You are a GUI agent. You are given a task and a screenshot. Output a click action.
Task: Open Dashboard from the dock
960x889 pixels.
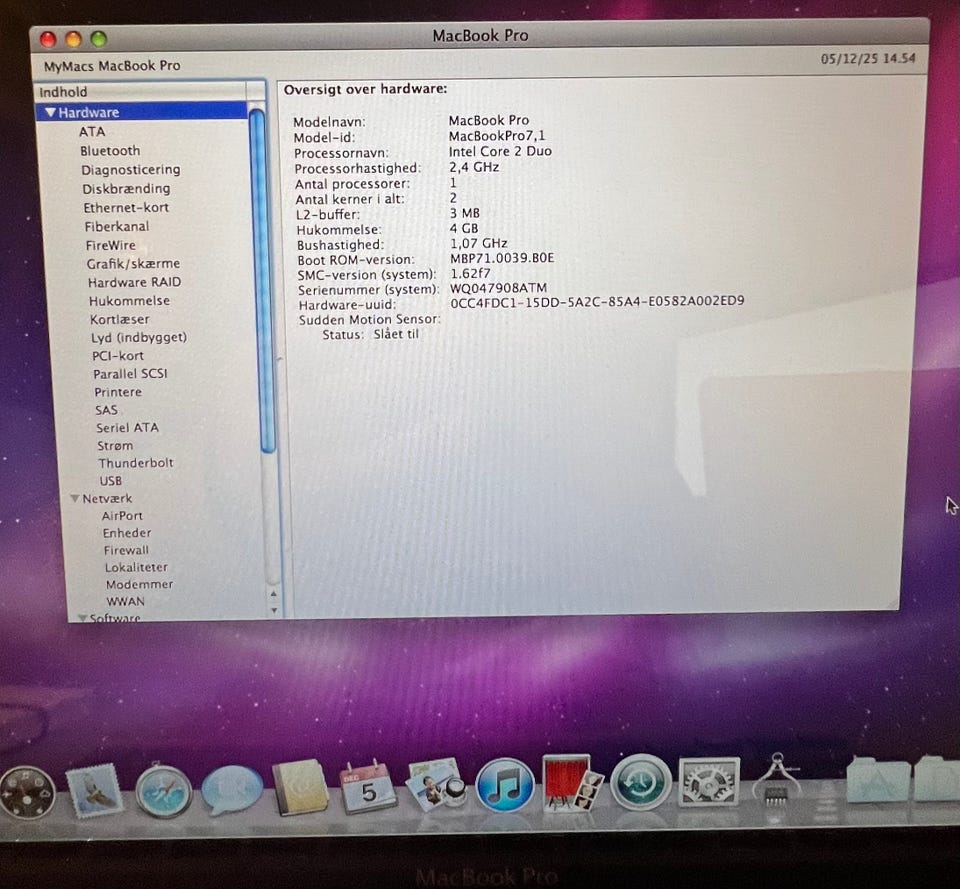(x=27, y=792)
